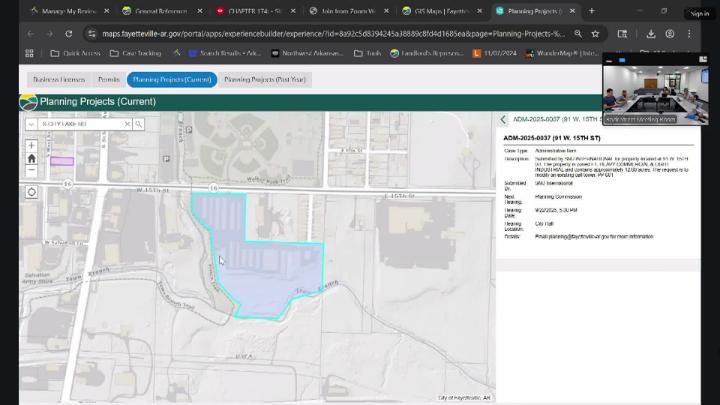Go back in the project details panel
Image resolution: width=720 pixels, height=405 pixels.
pyautogui.click(x=503, y=120)
